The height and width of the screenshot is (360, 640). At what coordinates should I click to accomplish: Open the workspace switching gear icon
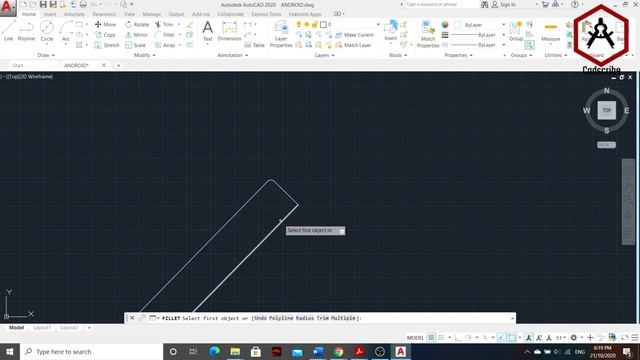pyautogui.click(x=573, y=338)
